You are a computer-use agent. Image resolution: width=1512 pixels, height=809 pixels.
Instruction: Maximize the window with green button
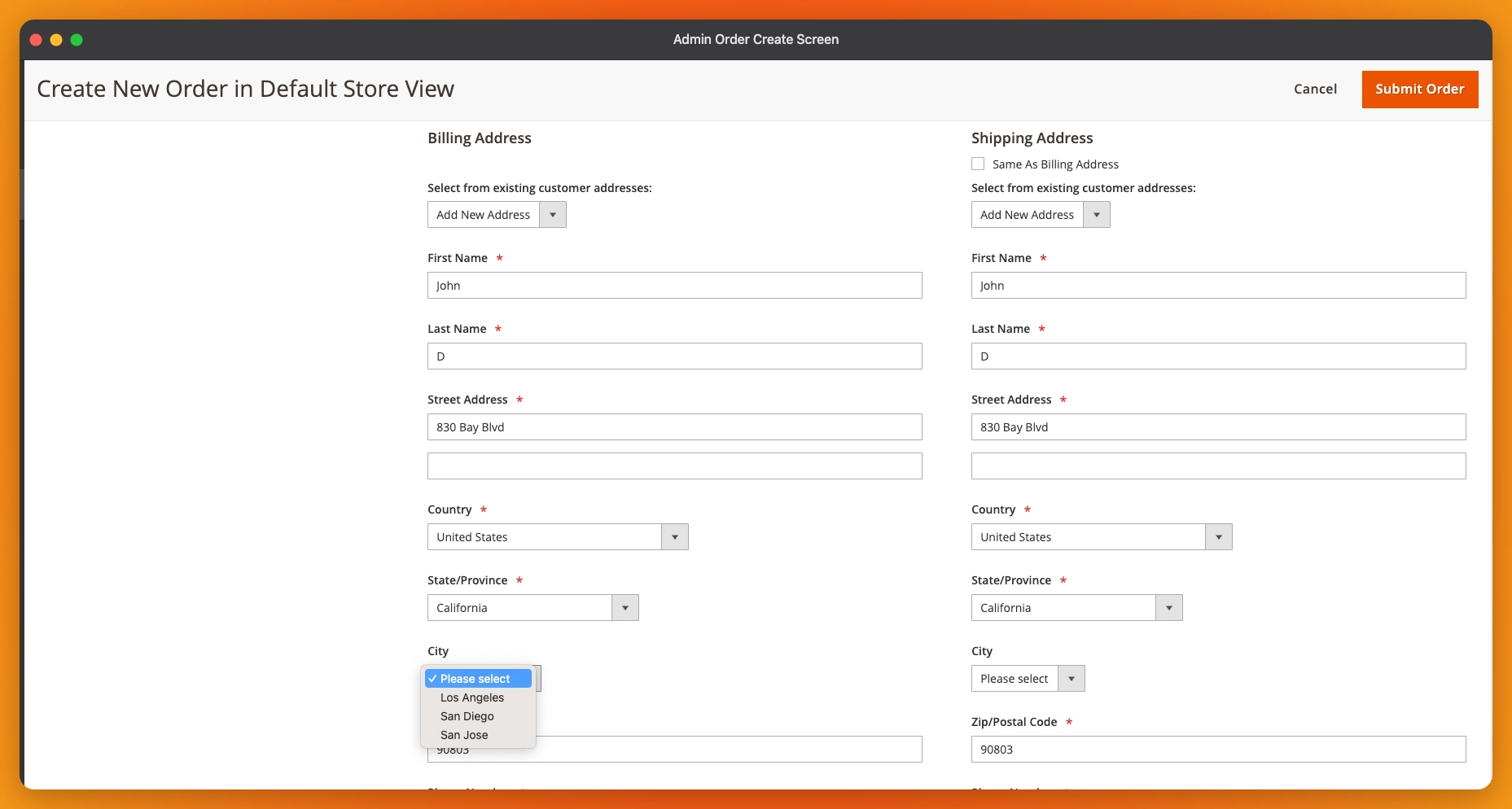tap(77, 40)
